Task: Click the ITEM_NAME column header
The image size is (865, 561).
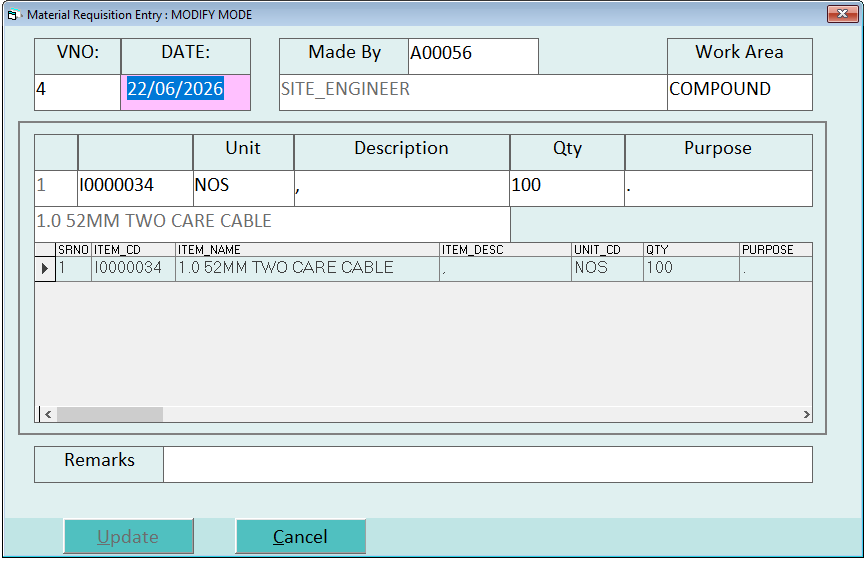Action: (307, 249)
